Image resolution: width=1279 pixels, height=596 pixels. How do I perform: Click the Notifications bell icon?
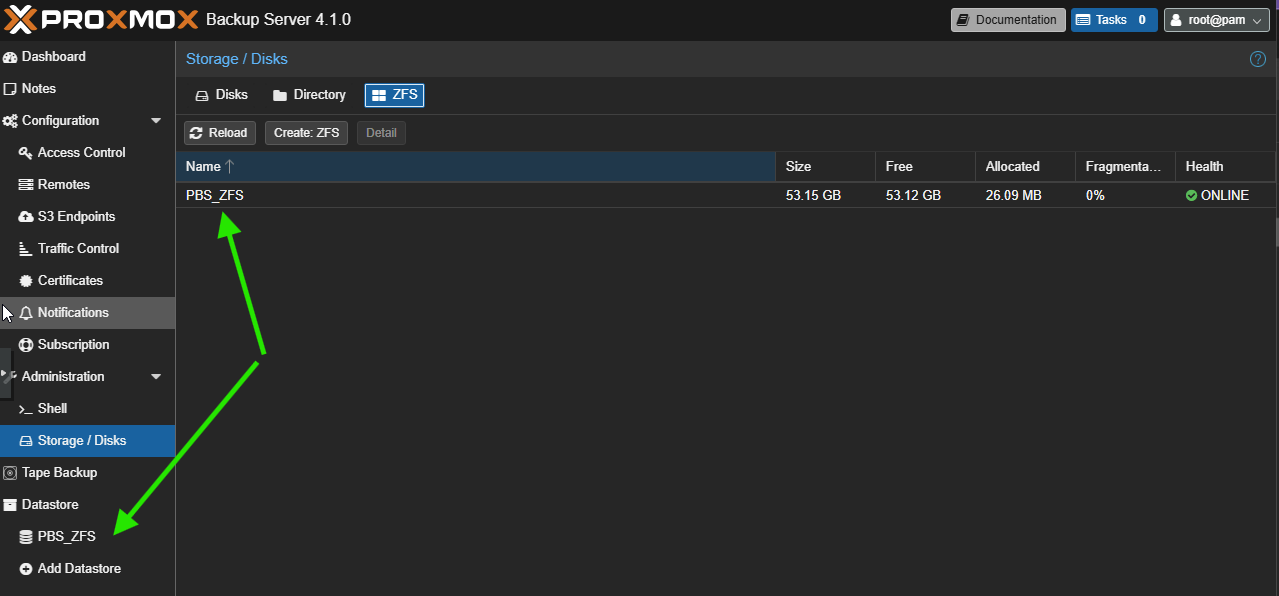26,313
